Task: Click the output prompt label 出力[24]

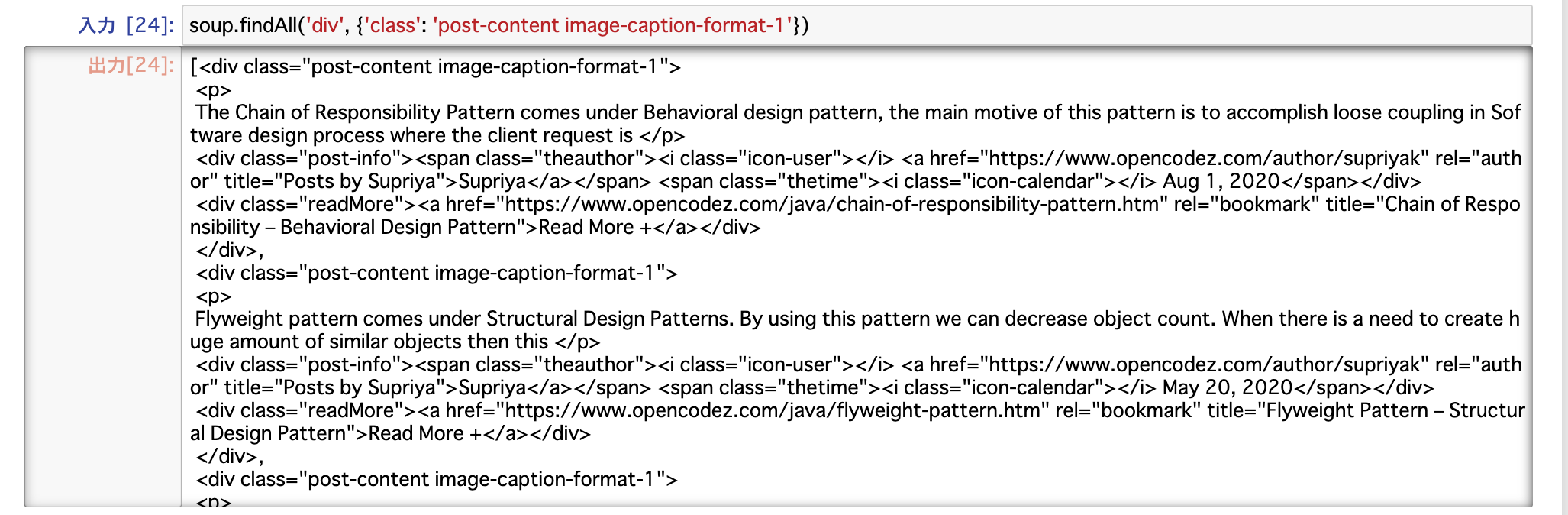Action: (x=131, y=66)
